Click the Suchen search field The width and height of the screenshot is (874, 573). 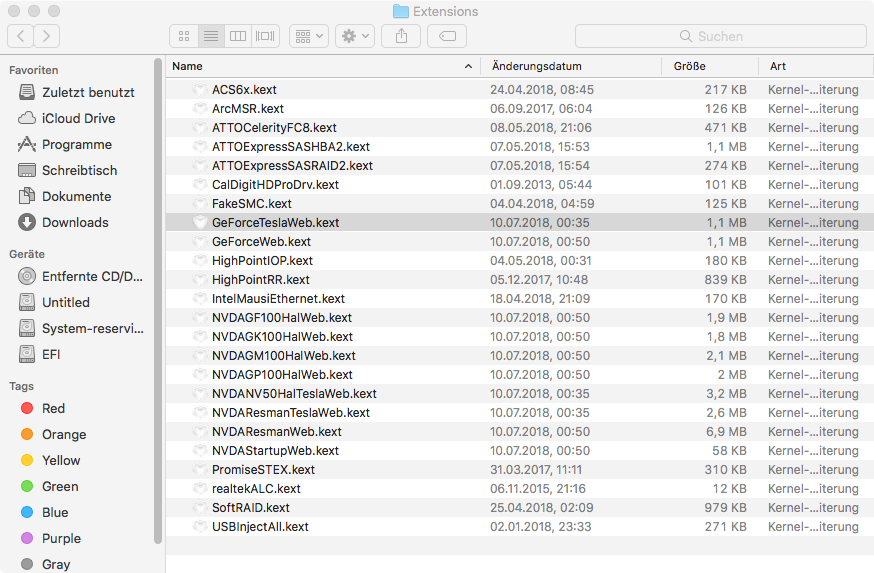pos(721,36)
